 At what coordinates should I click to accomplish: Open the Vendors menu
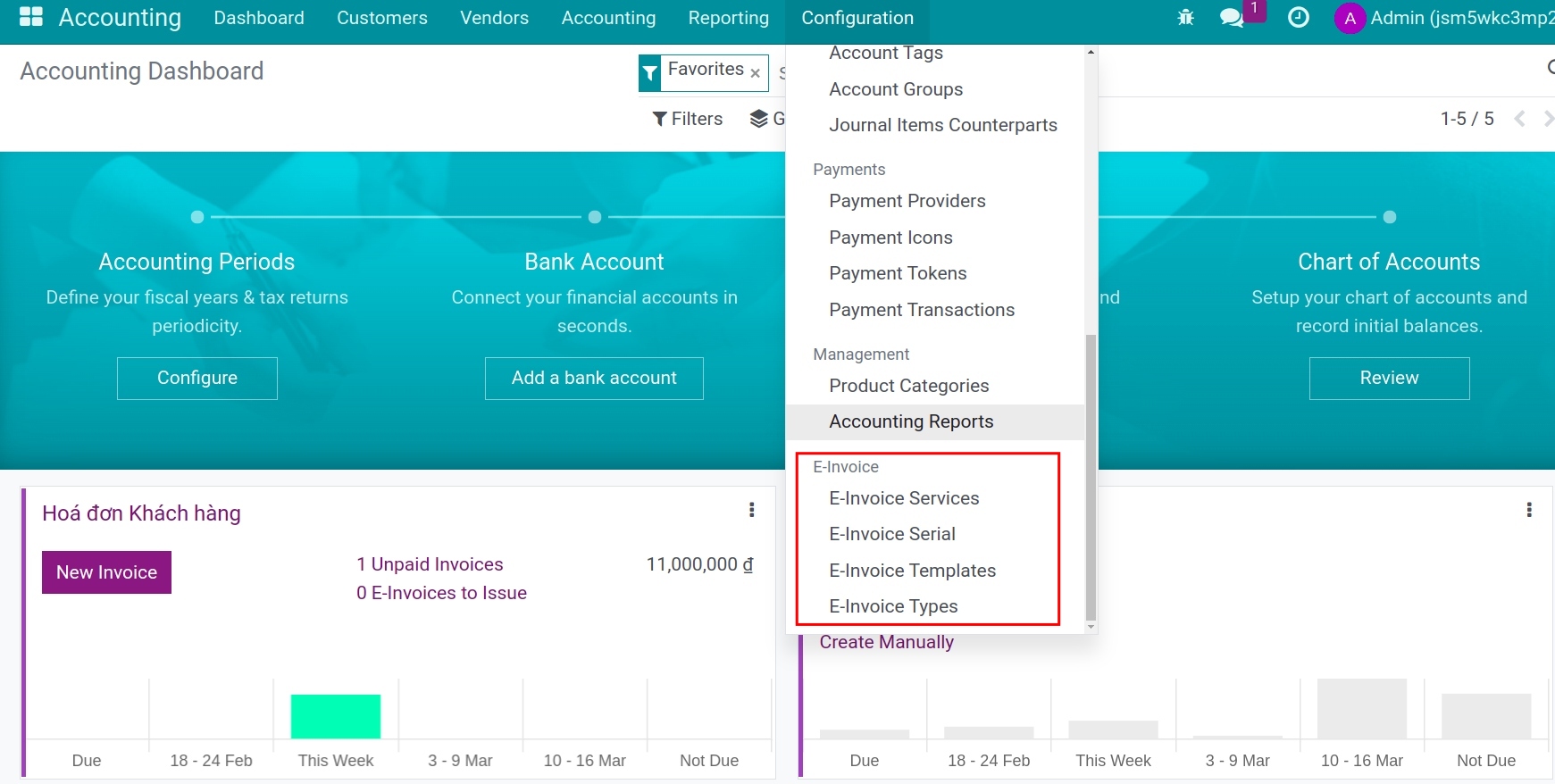tap(495, 18)
